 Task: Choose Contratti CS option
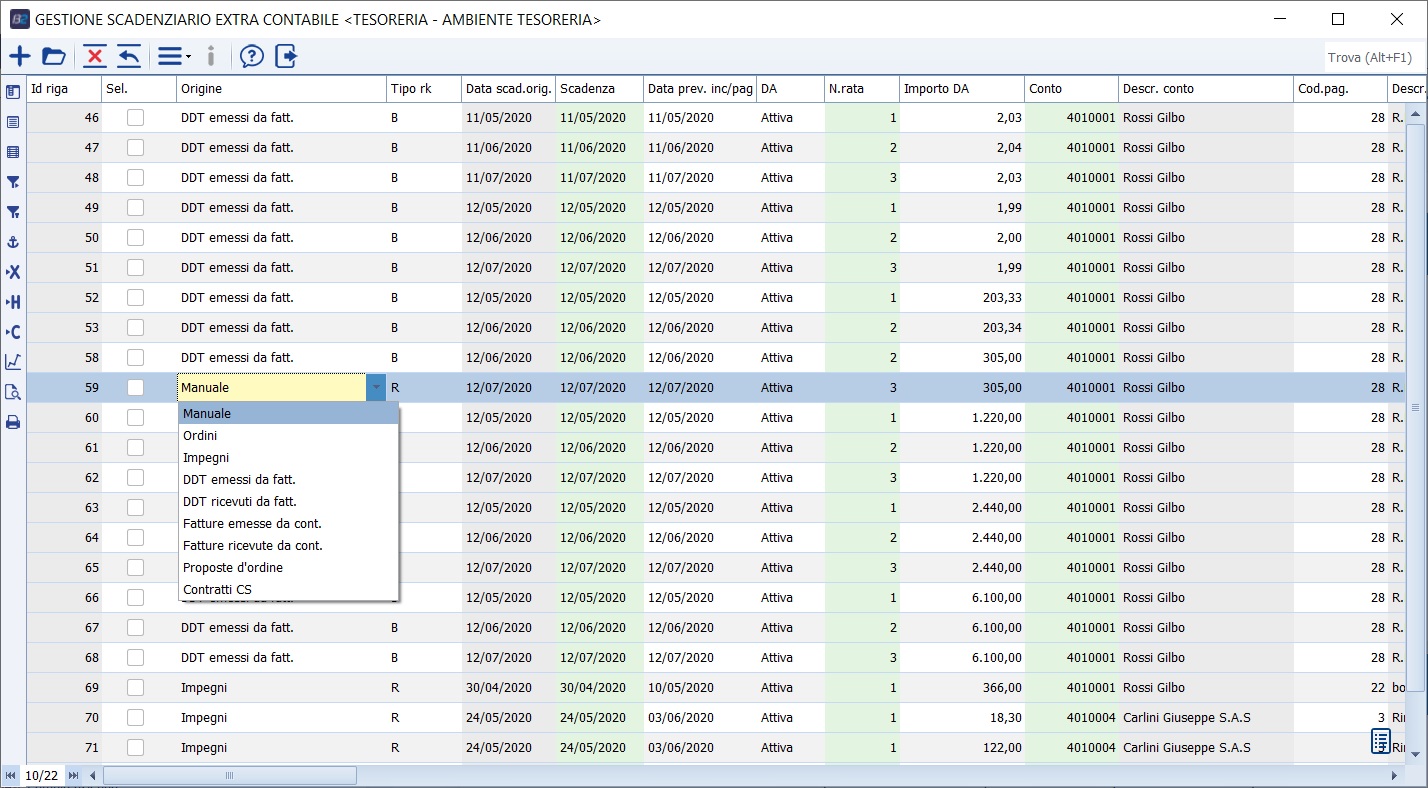[x=288, y=590]
